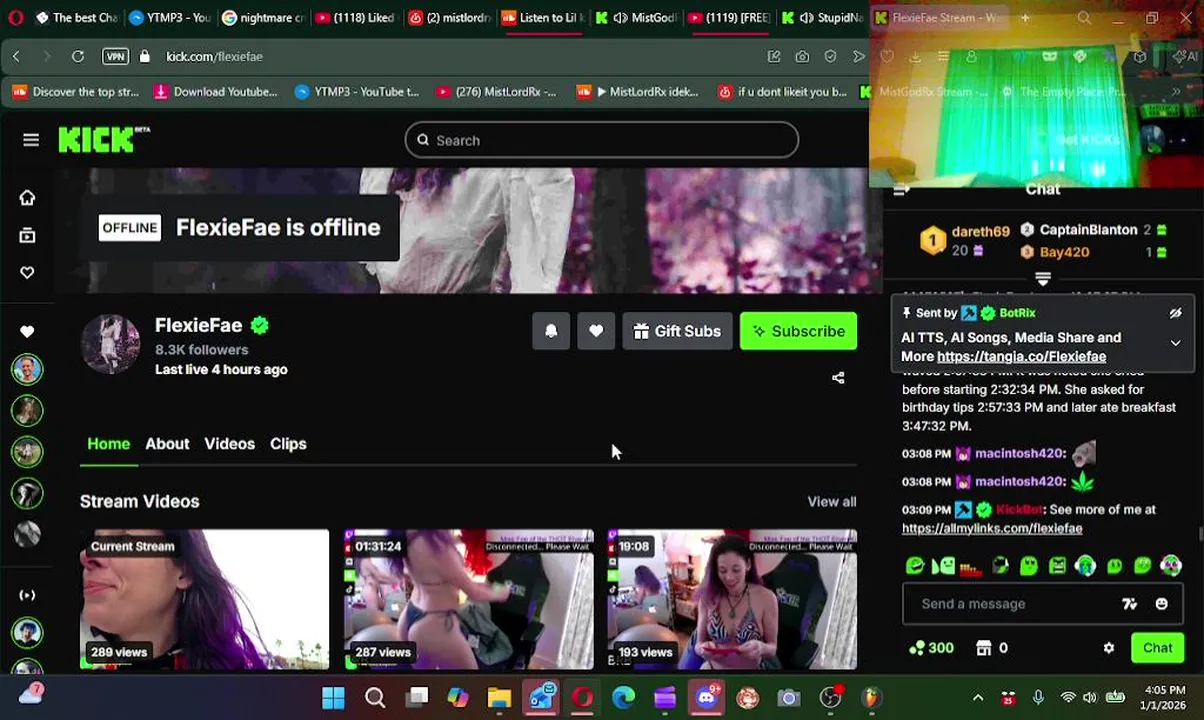Open the allmylinks.com/flexiefae link
Viewport: 1204px width, 720px height.
coord(992,528)
